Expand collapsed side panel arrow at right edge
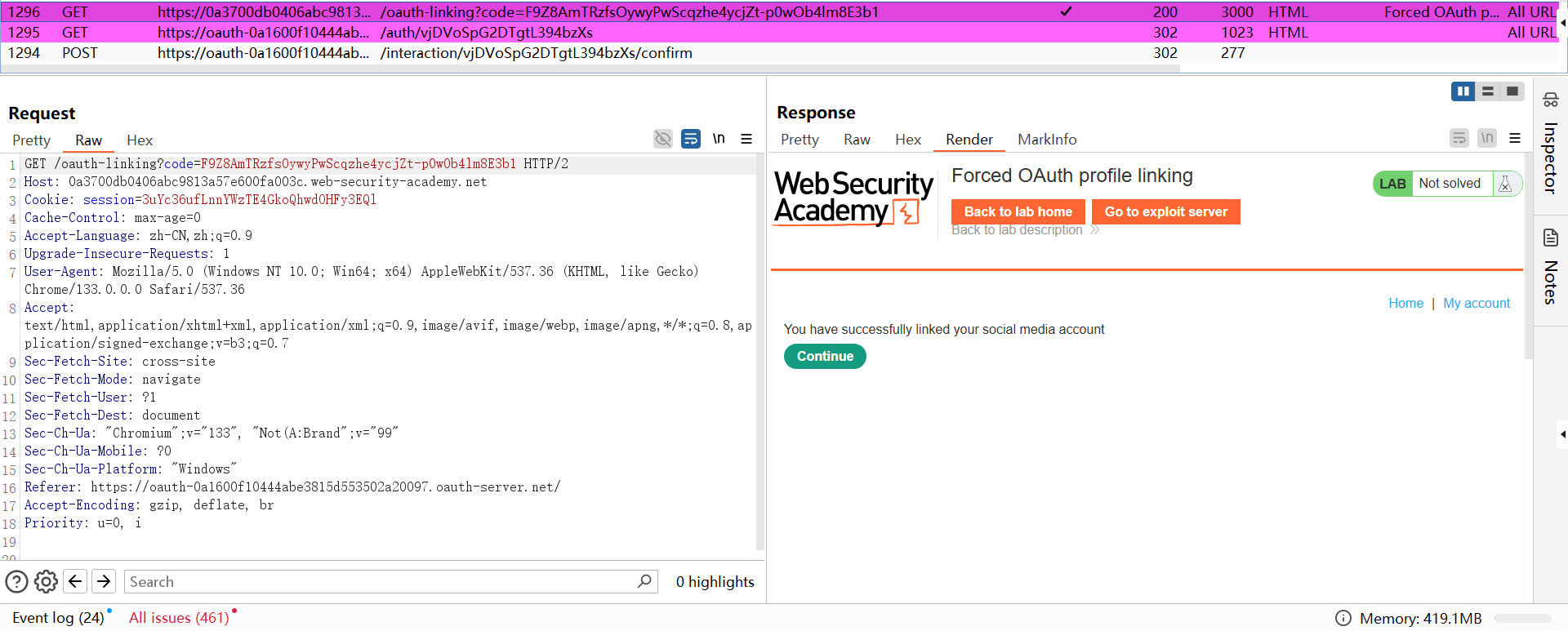 tap(1562, 434)
